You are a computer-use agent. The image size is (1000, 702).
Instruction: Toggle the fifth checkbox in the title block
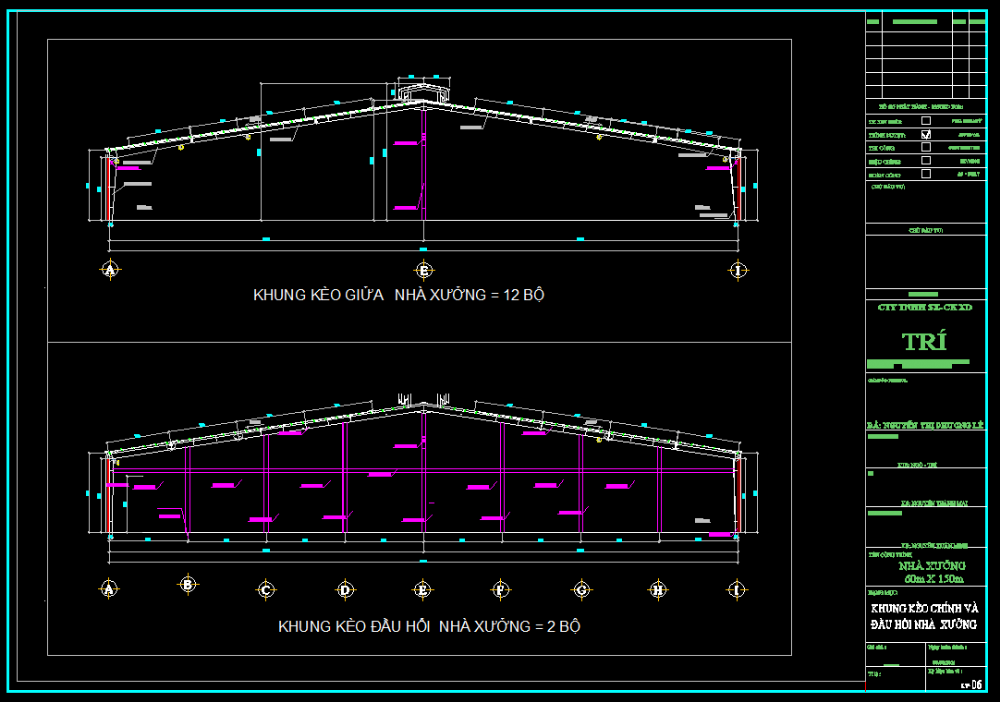pos(926,173)
